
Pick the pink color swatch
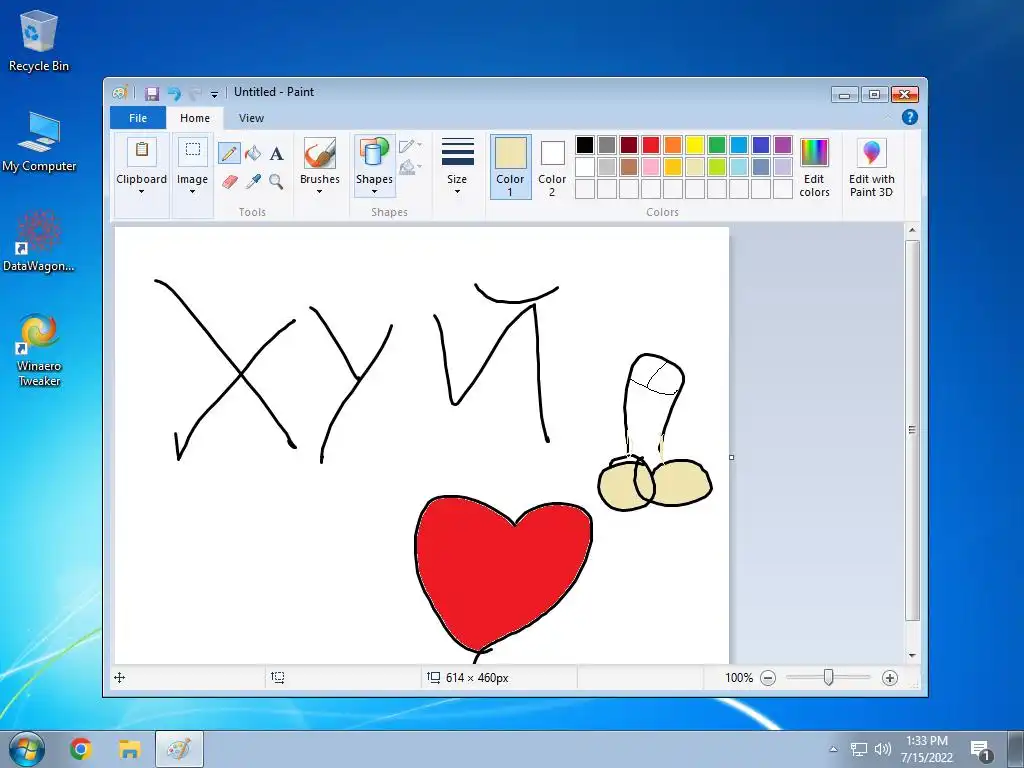pyautogui.click(x=651, y=167)
